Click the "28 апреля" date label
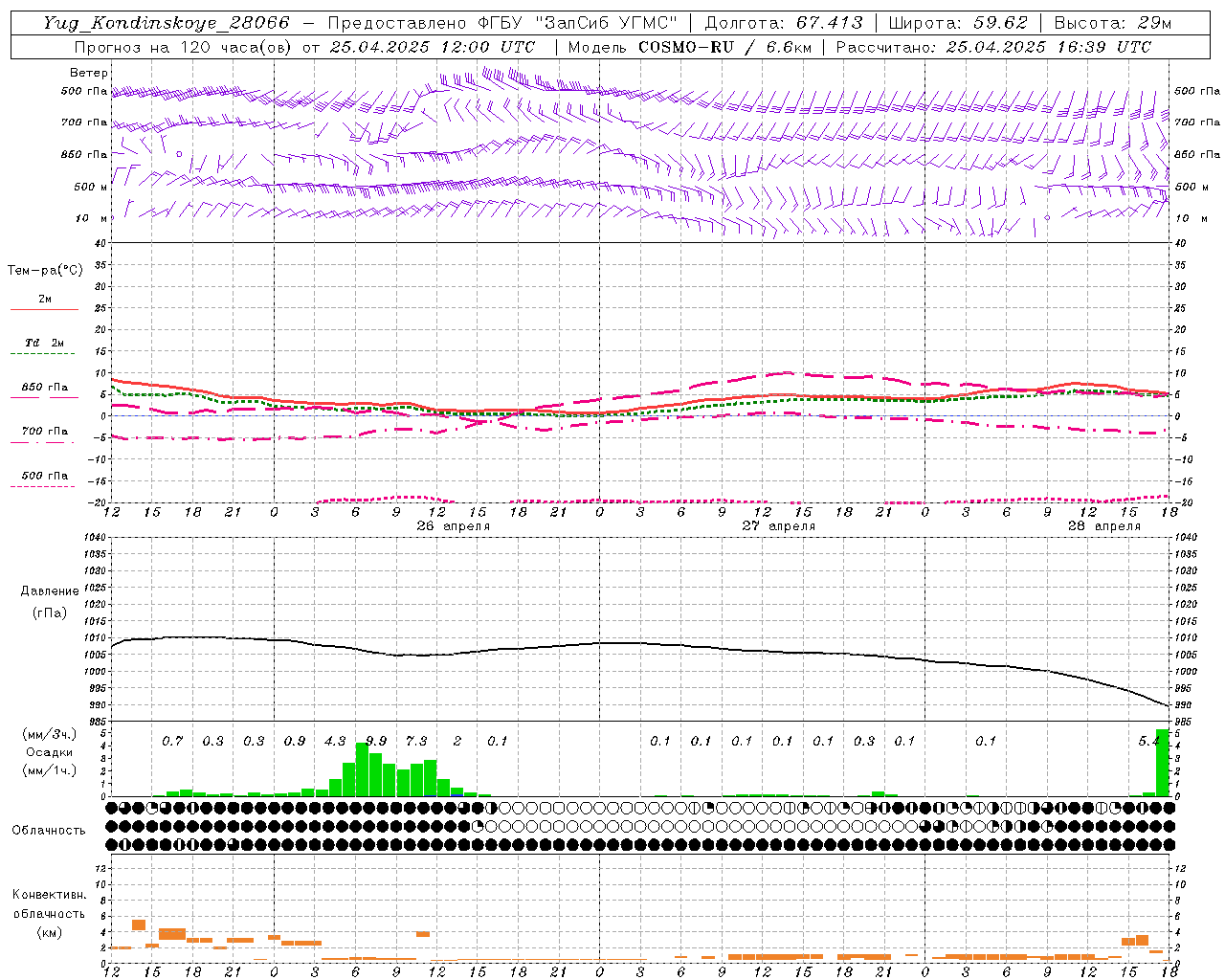This screenshot has height=980, width=1225. point(1104,526)
